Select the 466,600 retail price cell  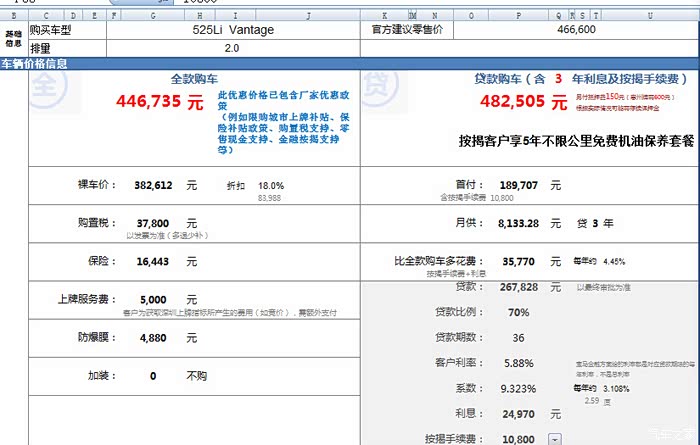point(576,30)
